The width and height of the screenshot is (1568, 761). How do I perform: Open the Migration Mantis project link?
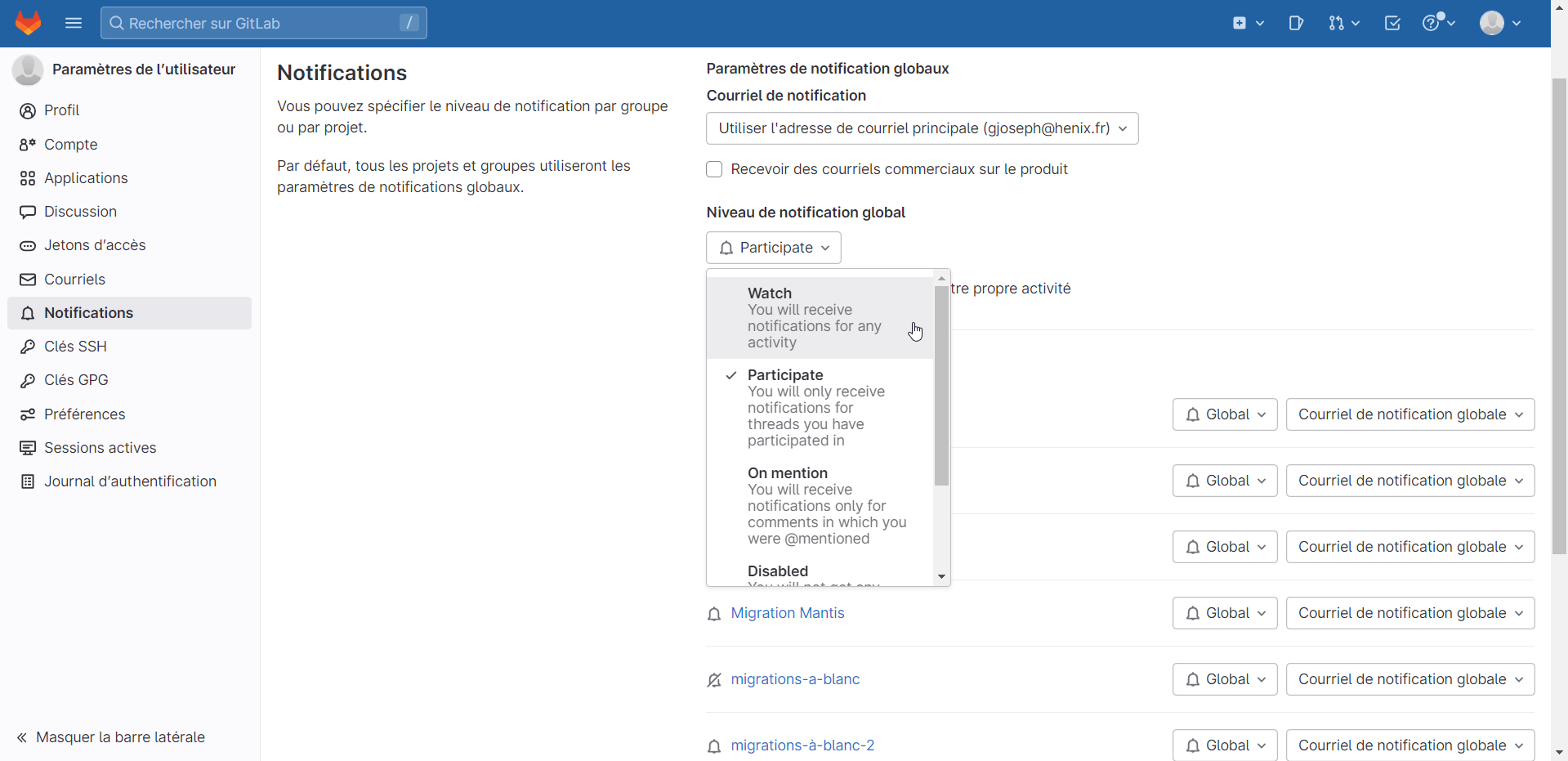[787, 613]
